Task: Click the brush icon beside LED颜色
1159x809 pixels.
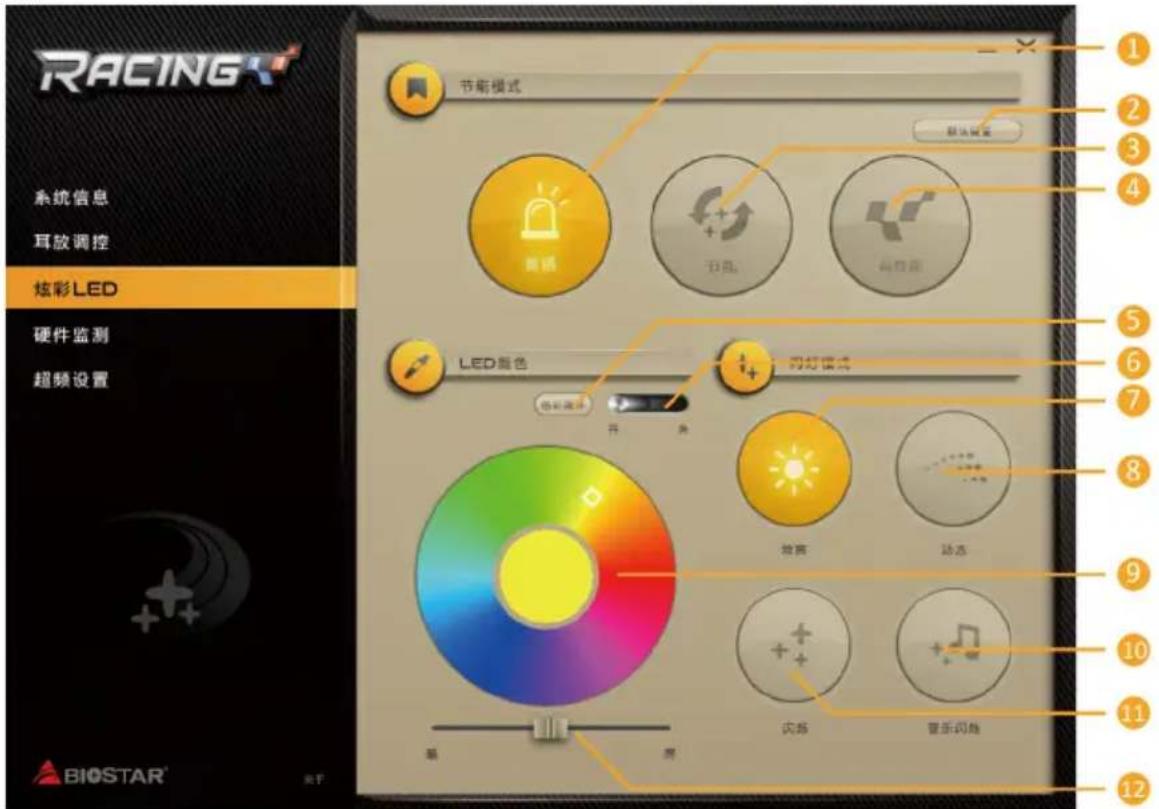Action: pyautogui.click(x=415, y=366)
